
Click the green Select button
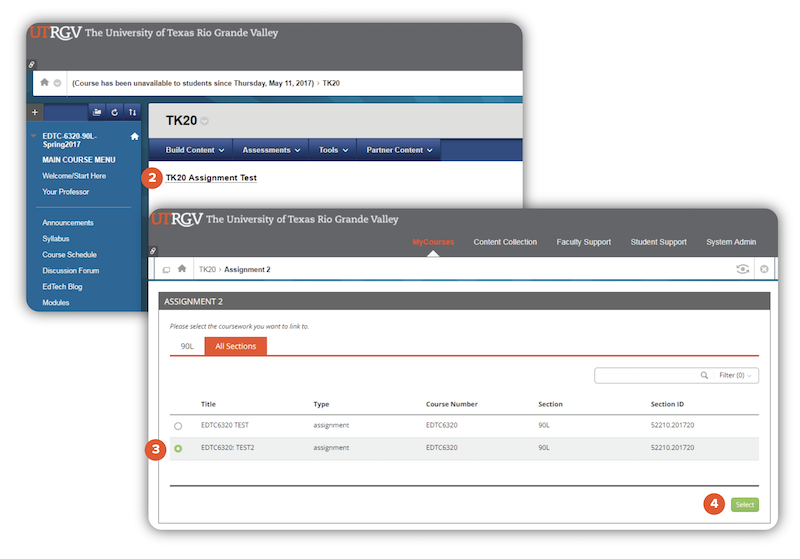pyautogui.click(x=745, y=504)
